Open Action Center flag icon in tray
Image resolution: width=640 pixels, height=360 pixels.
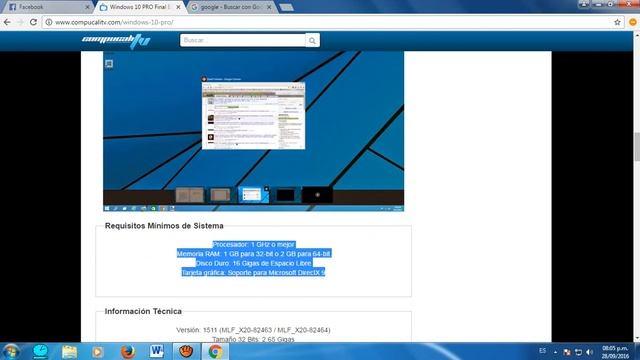[567, 352]
